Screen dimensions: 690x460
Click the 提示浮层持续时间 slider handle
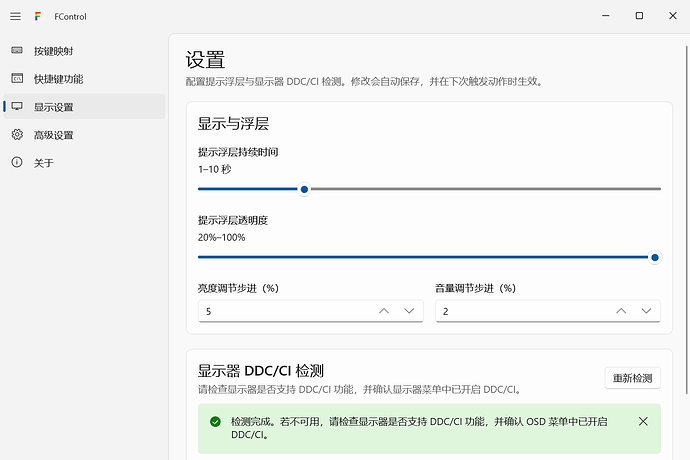pos(304,189)
